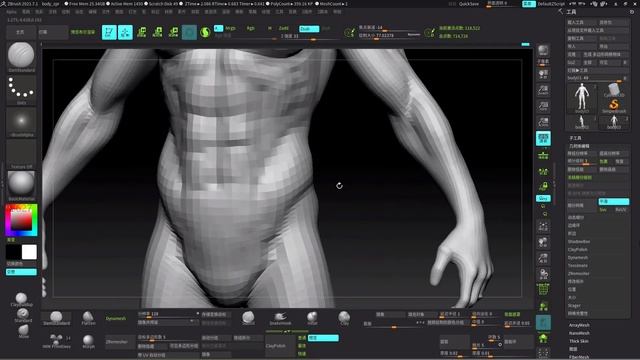Open the Dots stroke picker

click(x=21, y=89)
